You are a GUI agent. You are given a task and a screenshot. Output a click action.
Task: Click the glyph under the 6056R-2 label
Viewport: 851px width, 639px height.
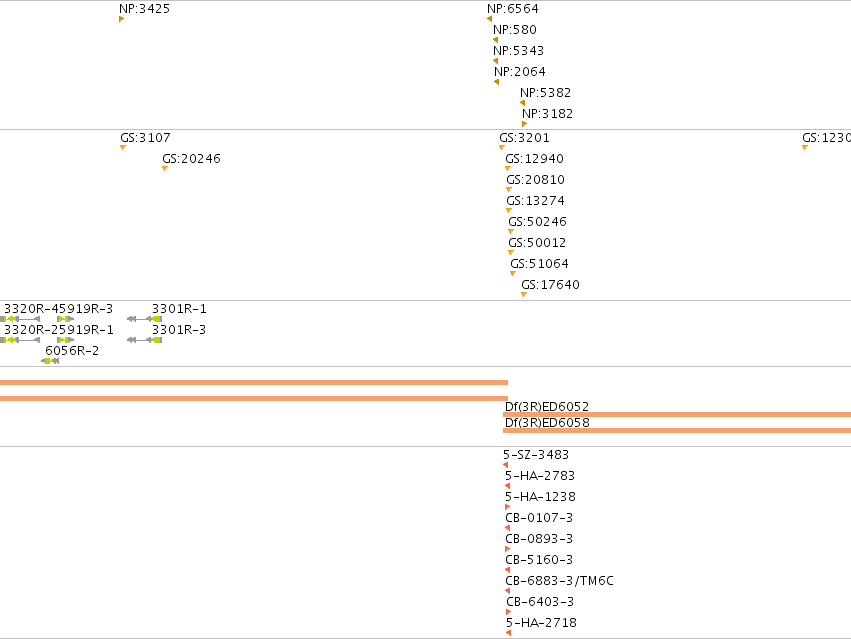50,362
